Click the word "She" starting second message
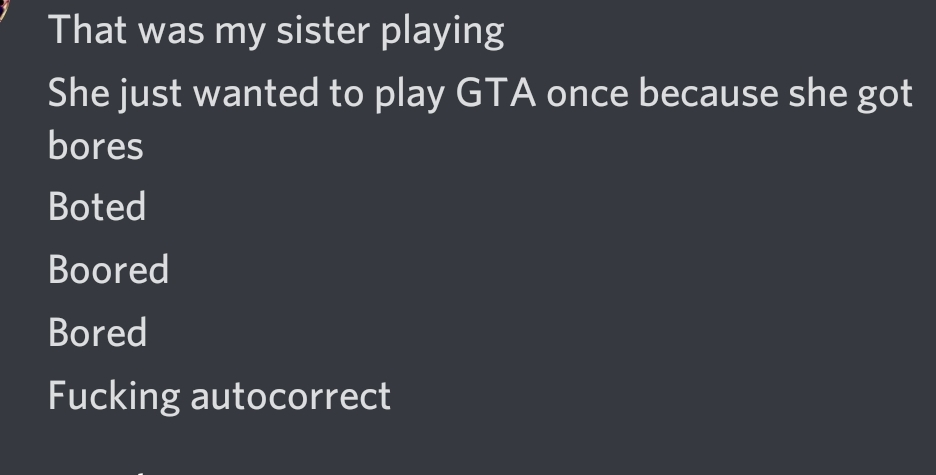 tap(79, 93)
